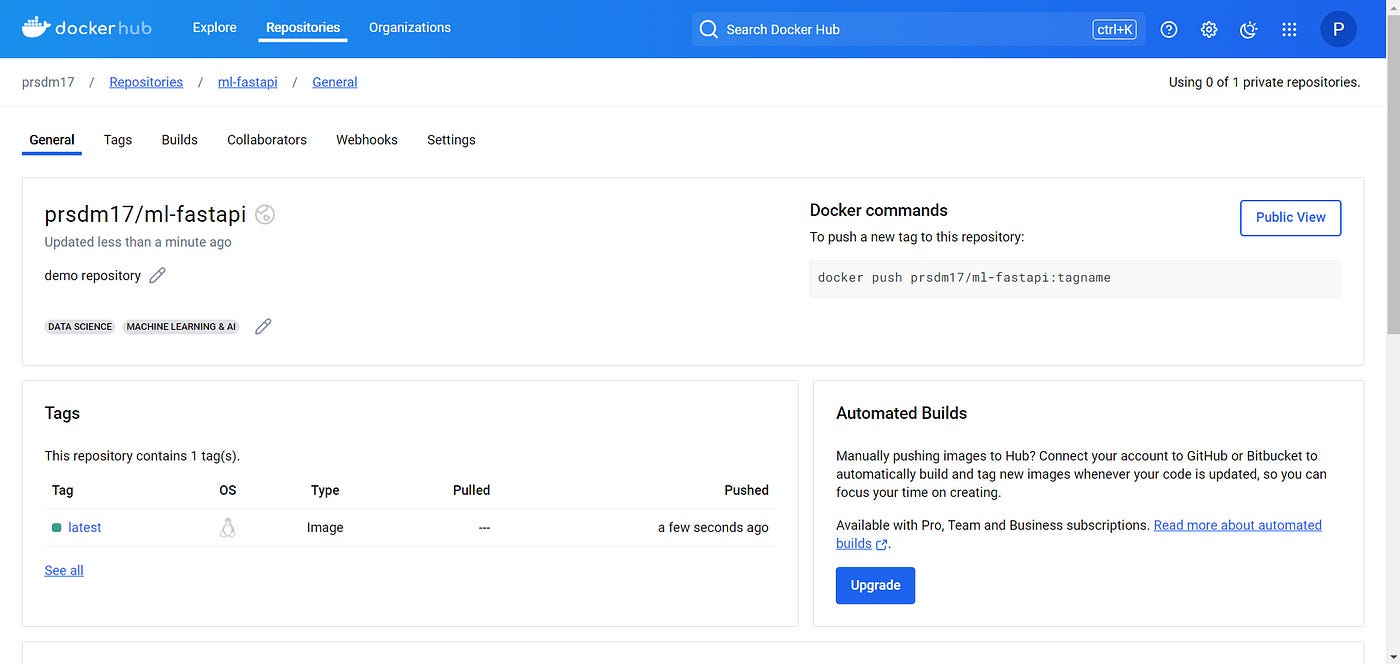
Task: Toggle the dark mode moon icon
Action: click(1248, 29)
